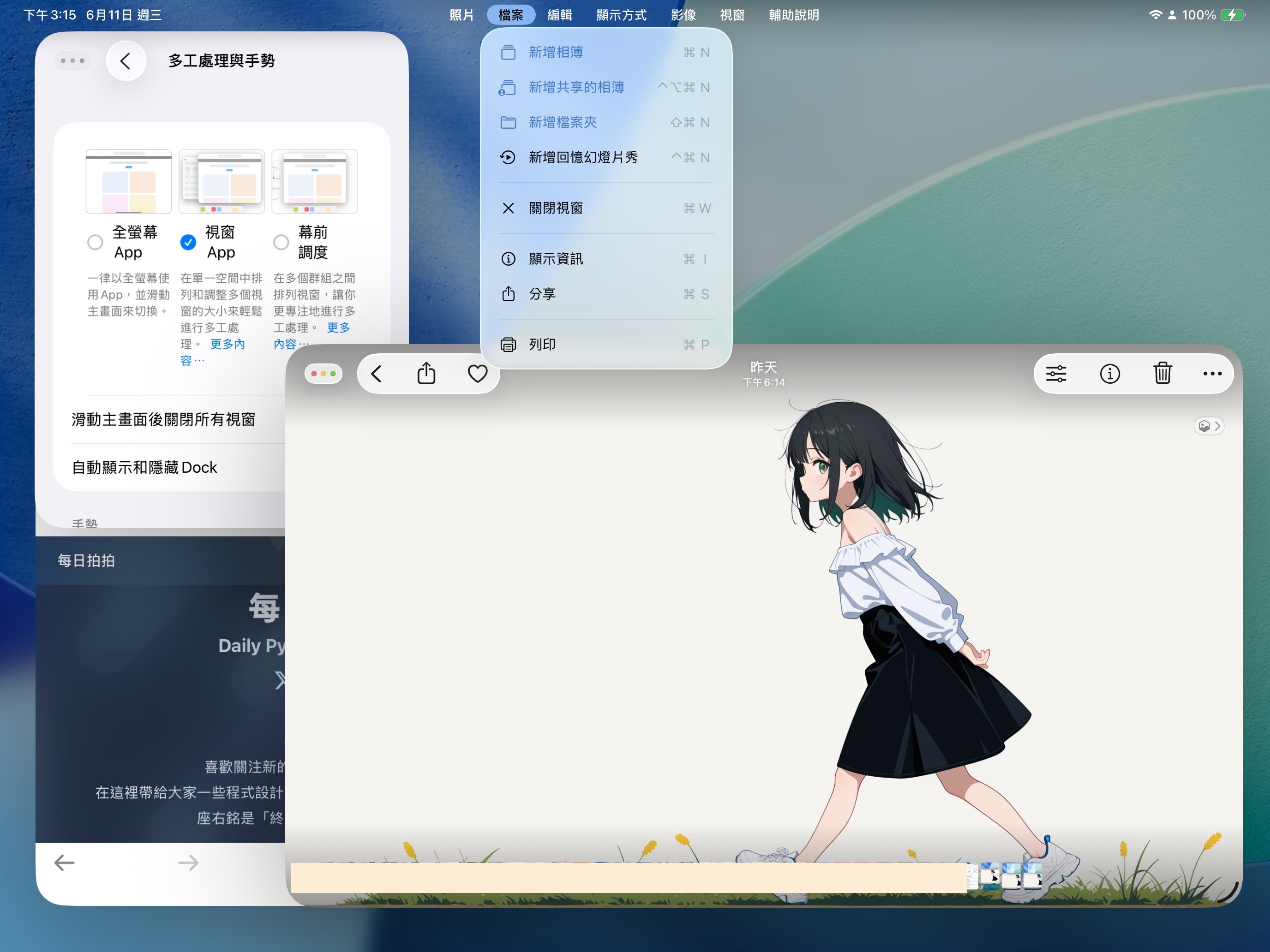Open the 照片 app menu
This screenshot has width=1270, height=952.
(x=461, y=15)
